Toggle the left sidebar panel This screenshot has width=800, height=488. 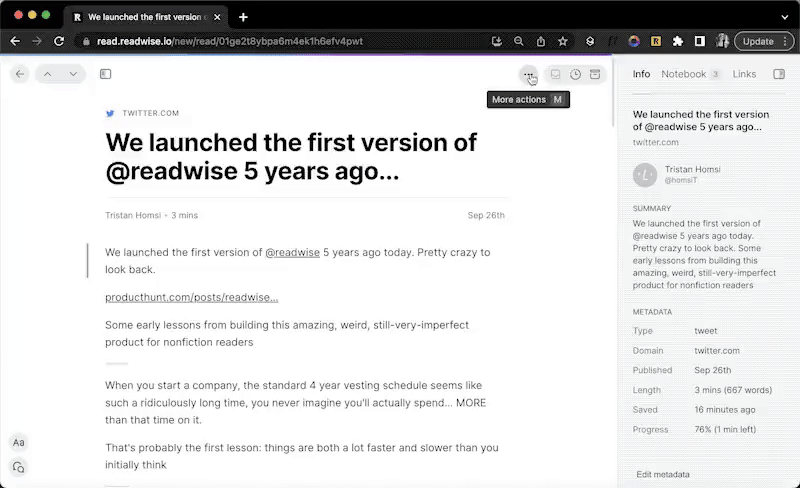coord(105,74)
